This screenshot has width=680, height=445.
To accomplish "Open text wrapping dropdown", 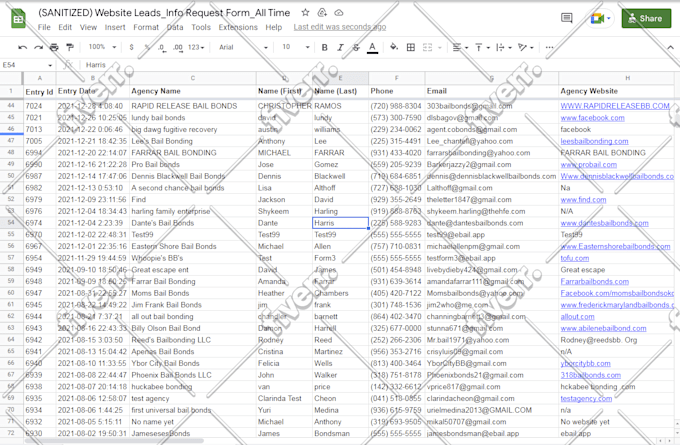I will coord(504,47).
